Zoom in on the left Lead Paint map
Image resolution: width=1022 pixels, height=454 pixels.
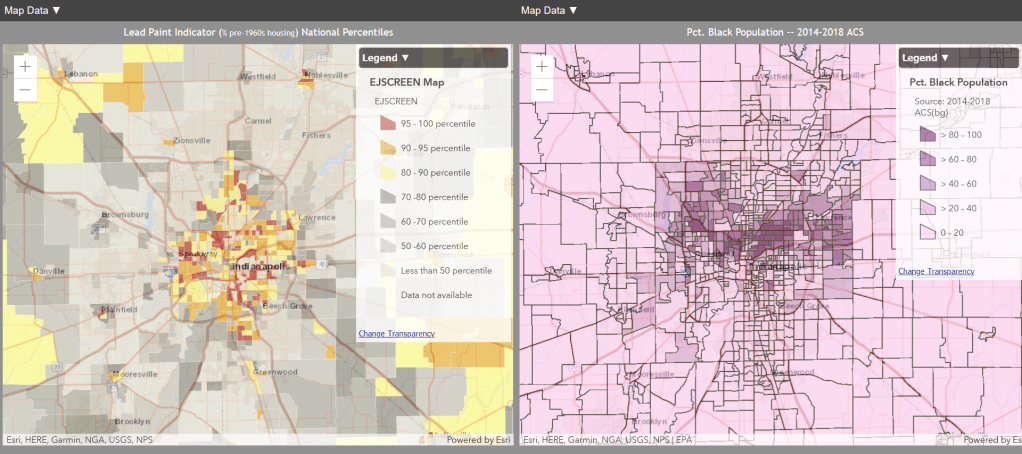click(25, 66)
